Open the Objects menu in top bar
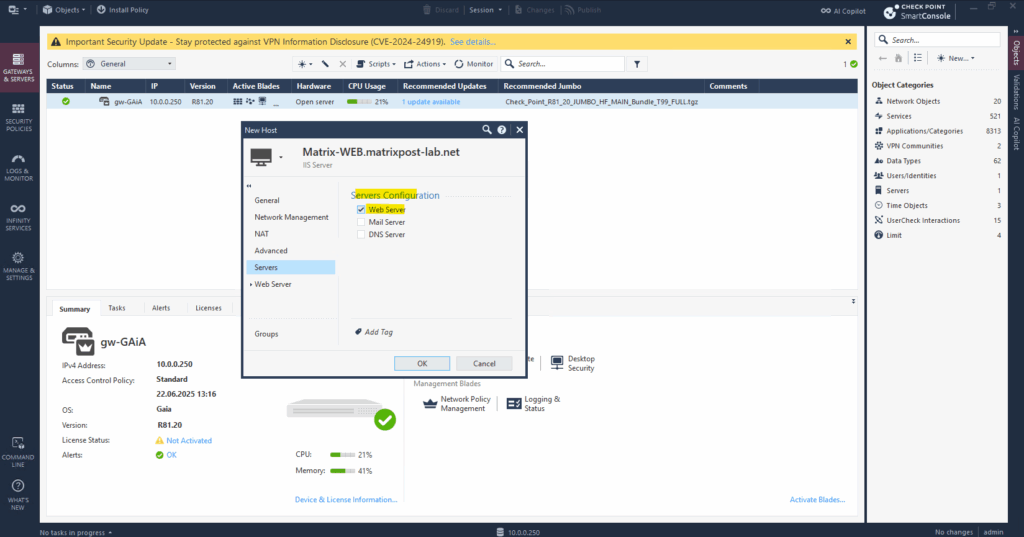The width and height of the screenshot is (1024, 537). coord(64,10)
